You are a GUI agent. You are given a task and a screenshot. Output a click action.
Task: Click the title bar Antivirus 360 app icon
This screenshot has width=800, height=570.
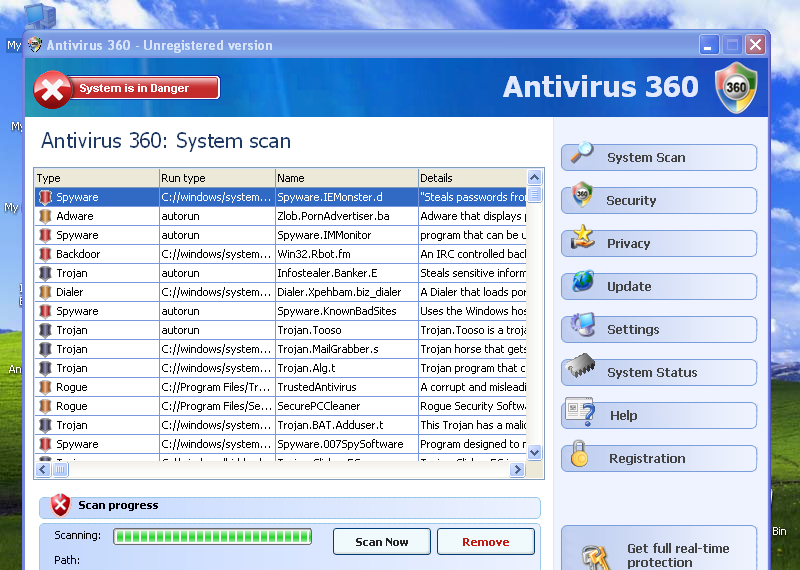pyautogui.click(x=35, y=44)
